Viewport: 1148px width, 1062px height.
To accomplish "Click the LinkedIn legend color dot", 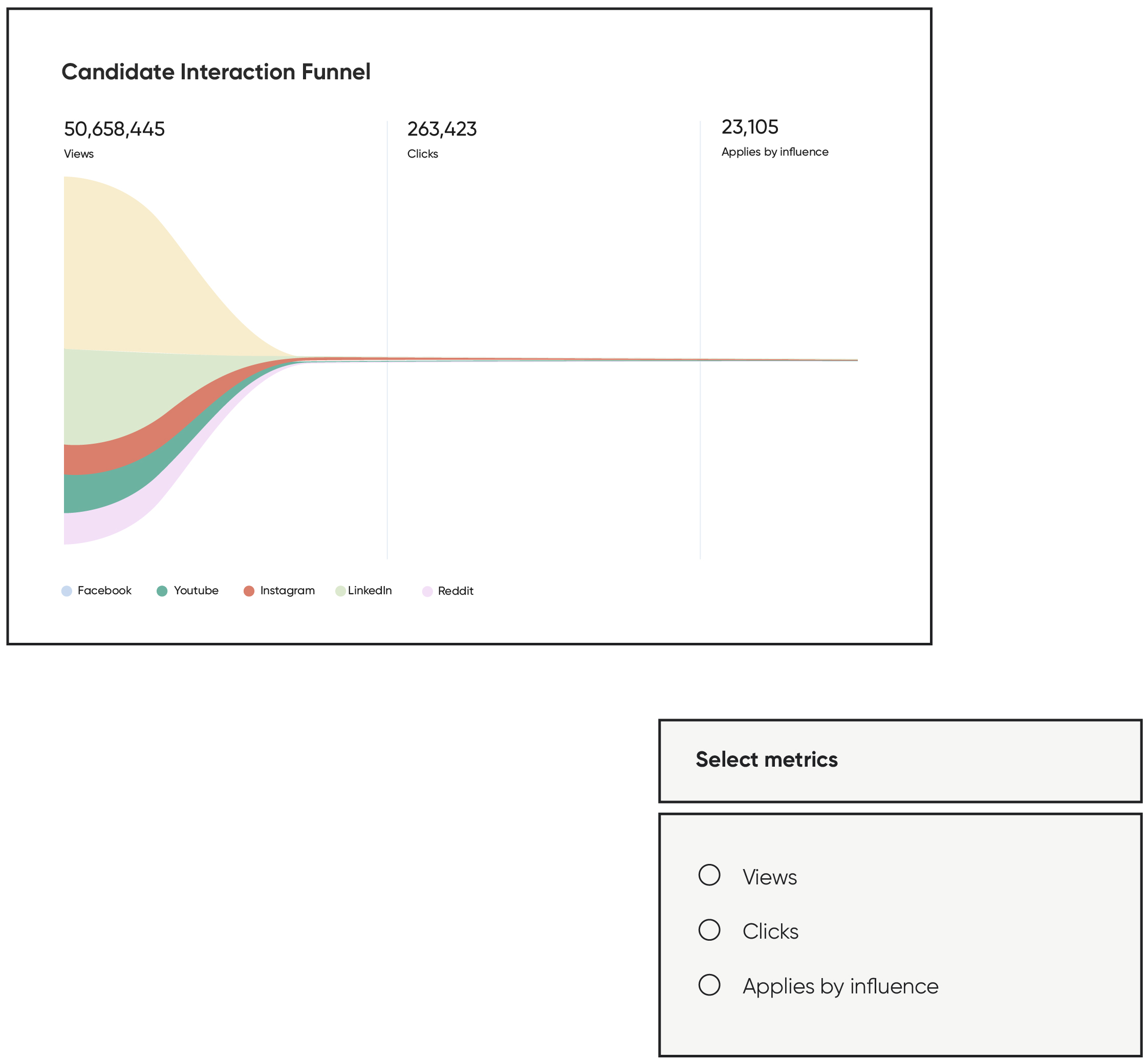I will click(x=341, y=591).
